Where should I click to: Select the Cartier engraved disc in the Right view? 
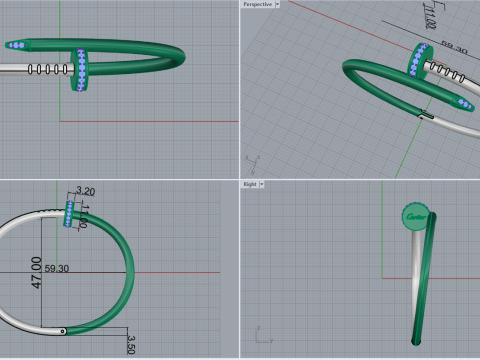coord(416,217)
